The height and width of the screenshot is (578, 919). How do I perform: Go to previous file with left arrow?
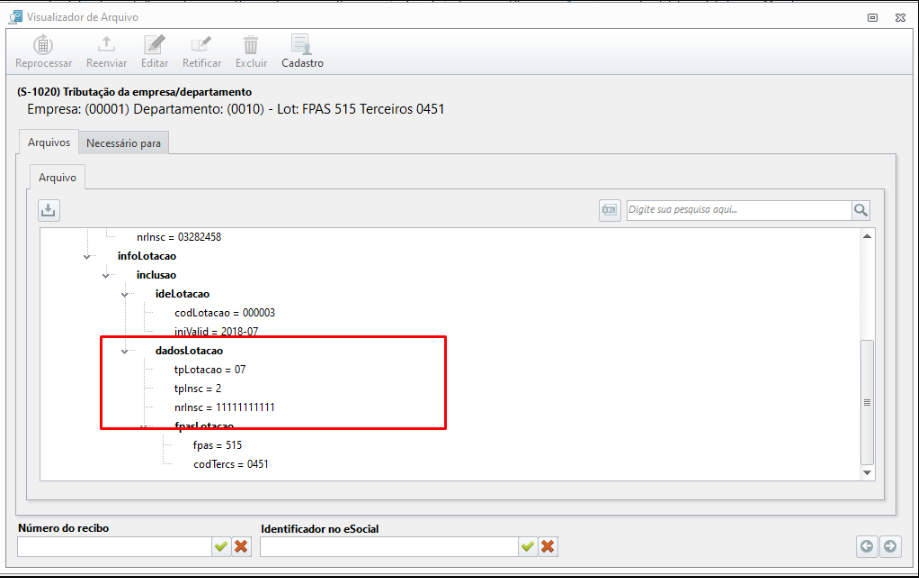pyautogui.click(x=867, y=546)
